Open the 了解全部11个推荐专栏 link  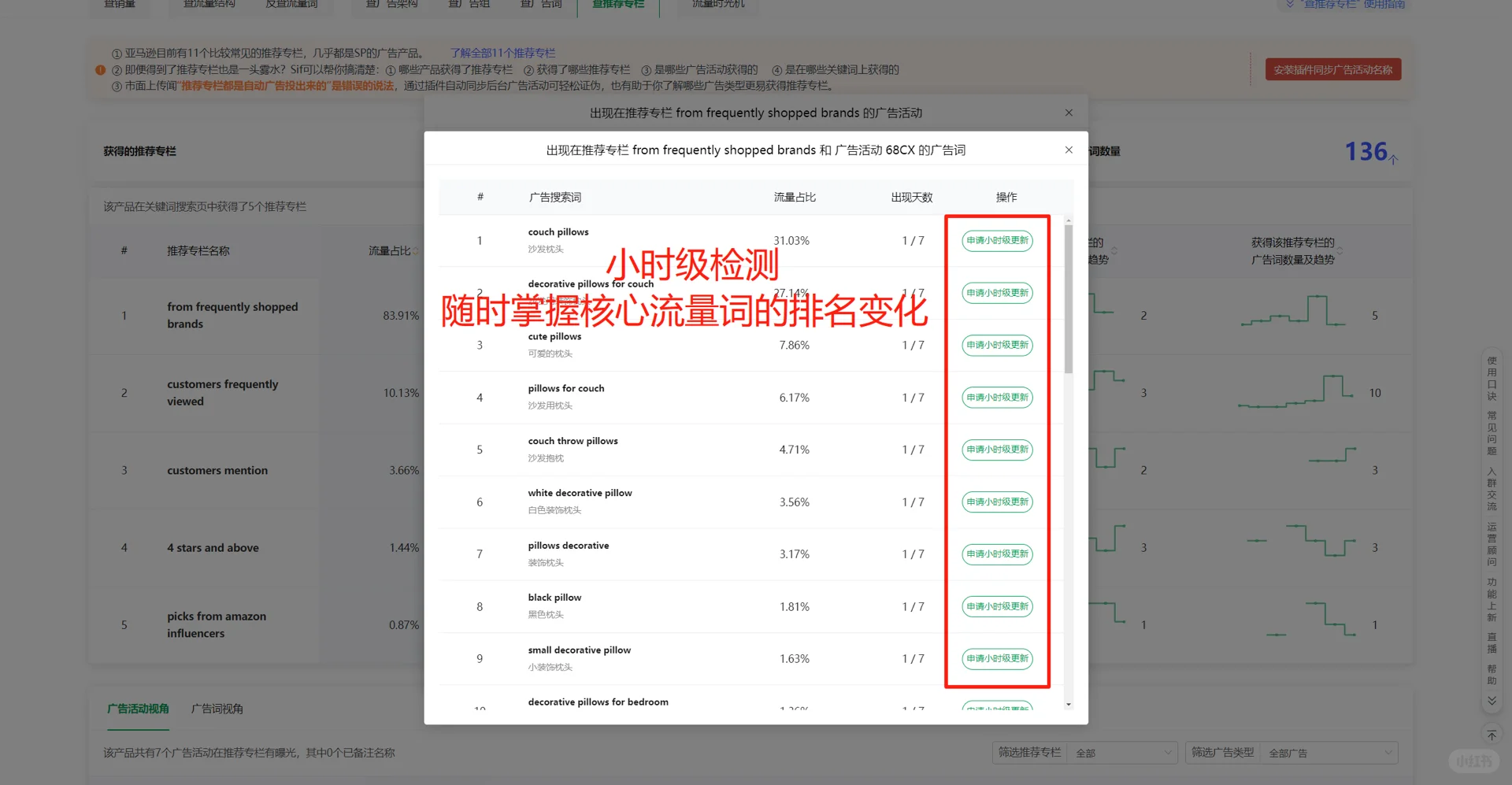tap(502, 53)
